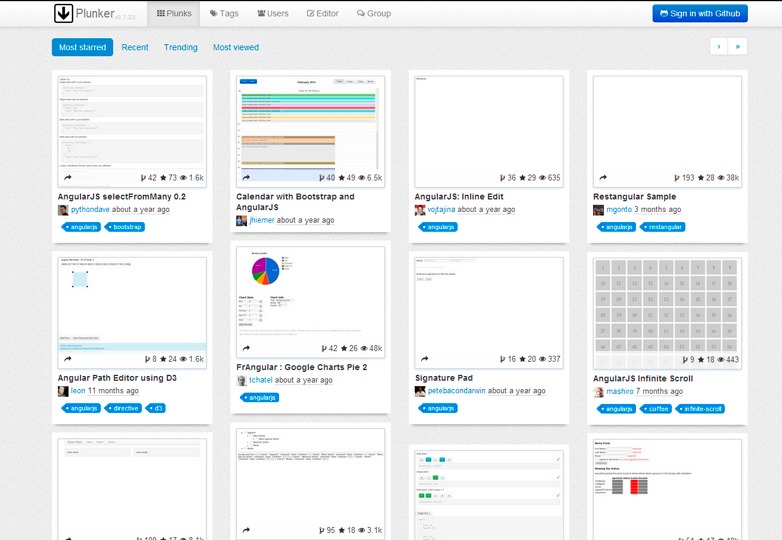The width and height of the screenshot is (782, 540).
Task: Click pythondave's avatar image
Action: (x=63, y=210)
